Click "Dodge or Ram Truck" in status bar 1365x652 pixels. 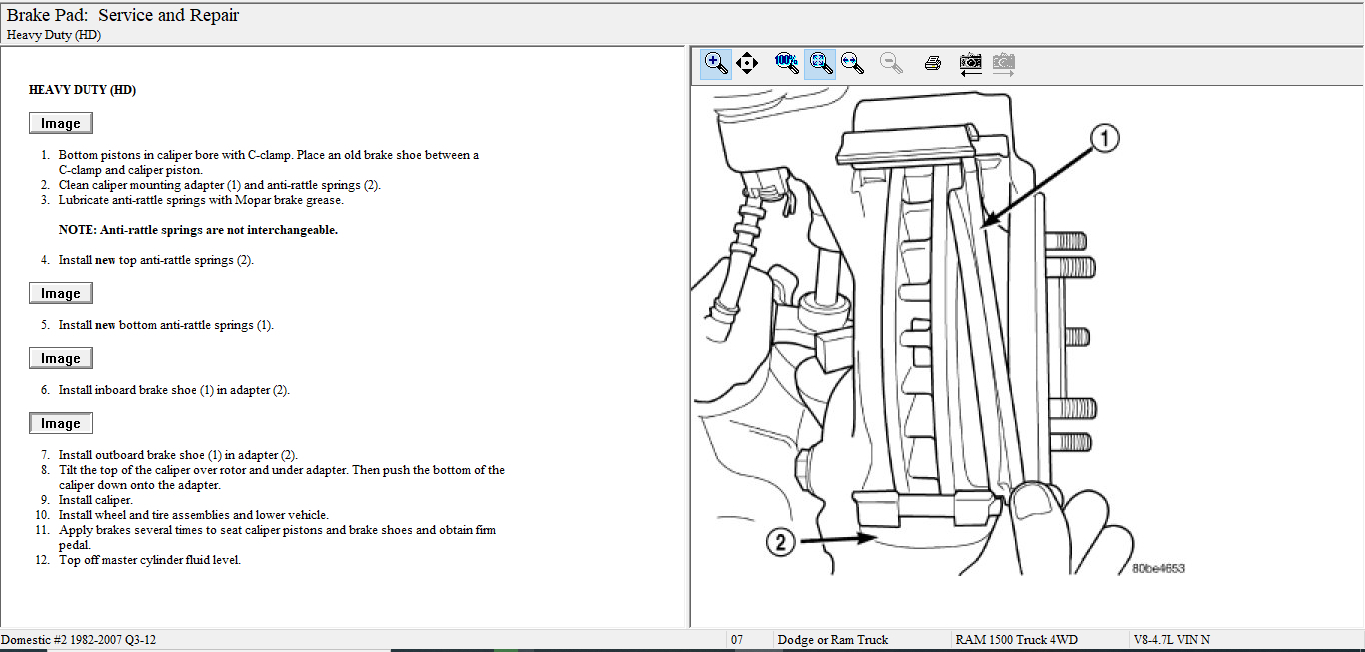point(832,640)
